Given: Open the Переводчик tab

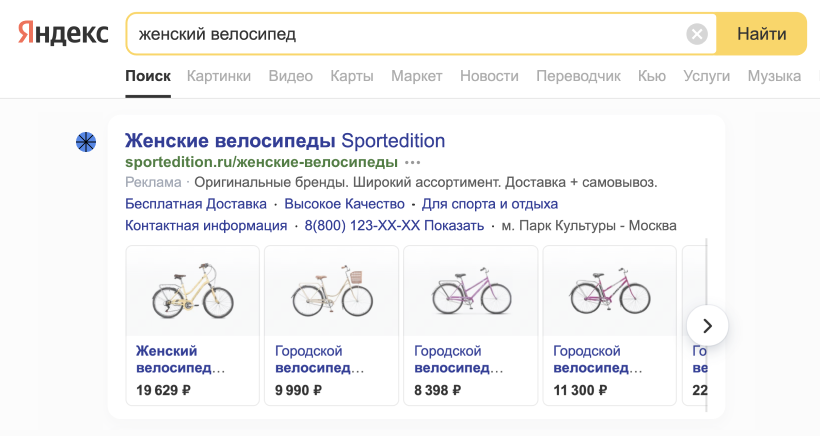Looking at the screenshot, I should [x=578, y=76].
